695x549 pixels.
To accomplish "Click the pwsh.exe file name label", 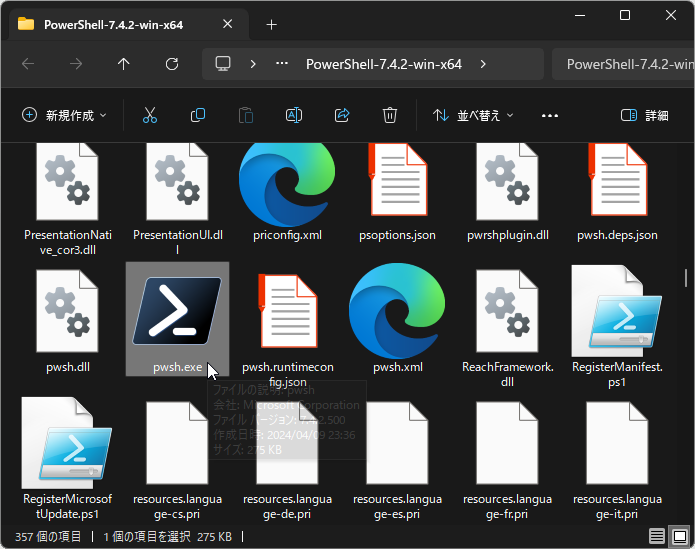I will click(x=177, y=367).
